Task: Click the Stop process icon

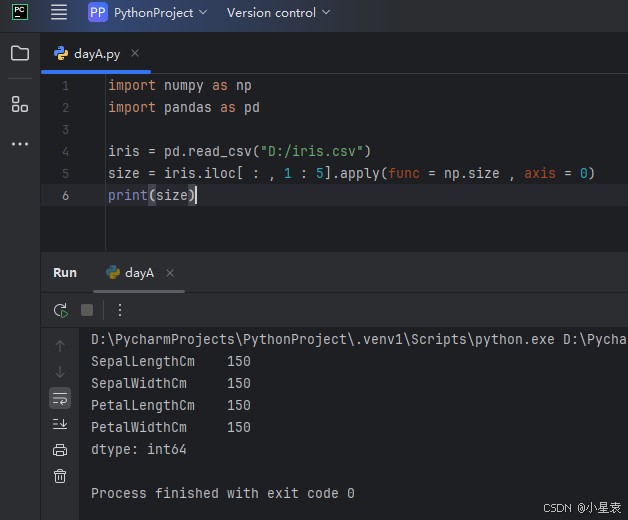Action: pos(87,310)
